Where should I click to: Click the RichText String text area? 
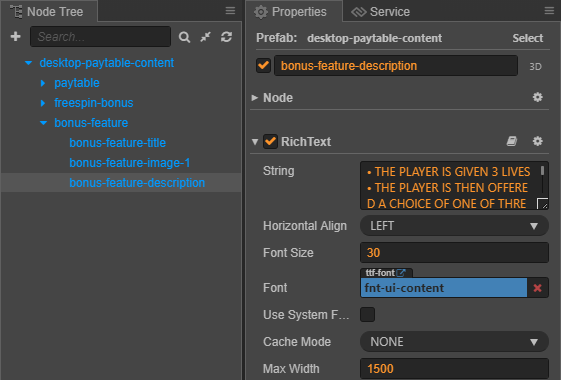pos(454,186)
